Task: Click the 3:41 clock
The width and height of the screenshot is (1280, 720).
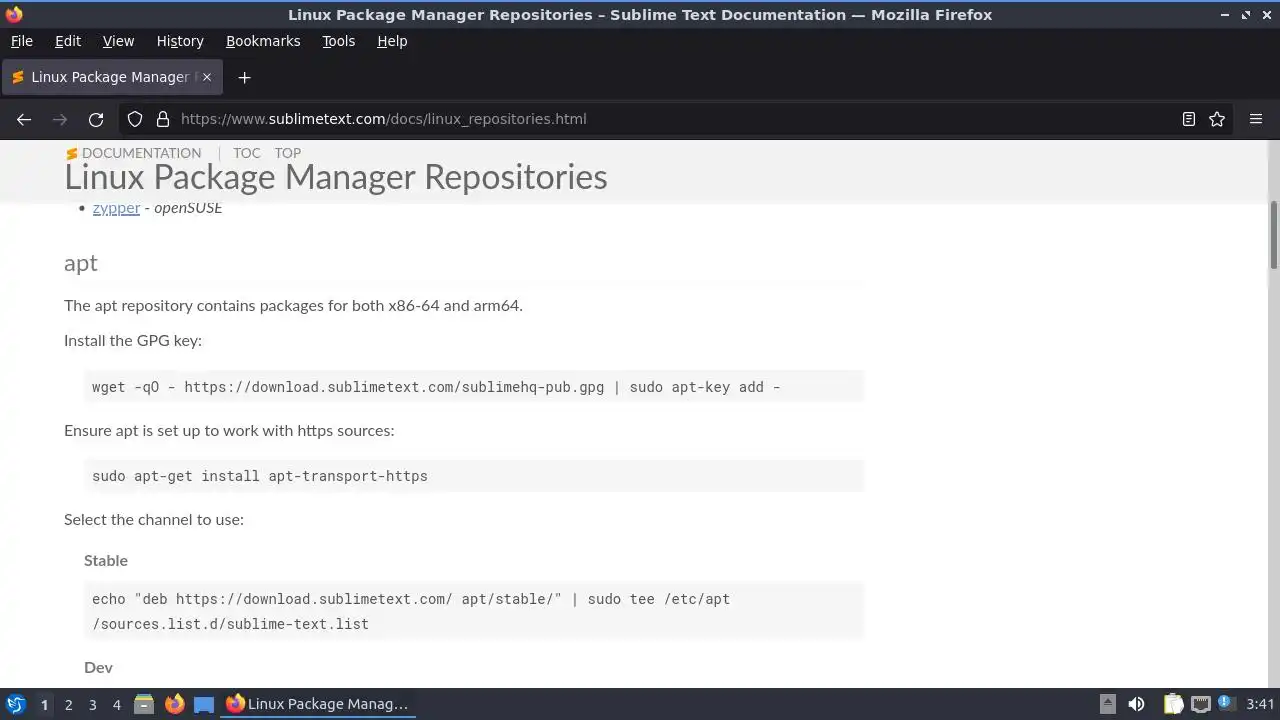Action: (x=1260, y=704)
